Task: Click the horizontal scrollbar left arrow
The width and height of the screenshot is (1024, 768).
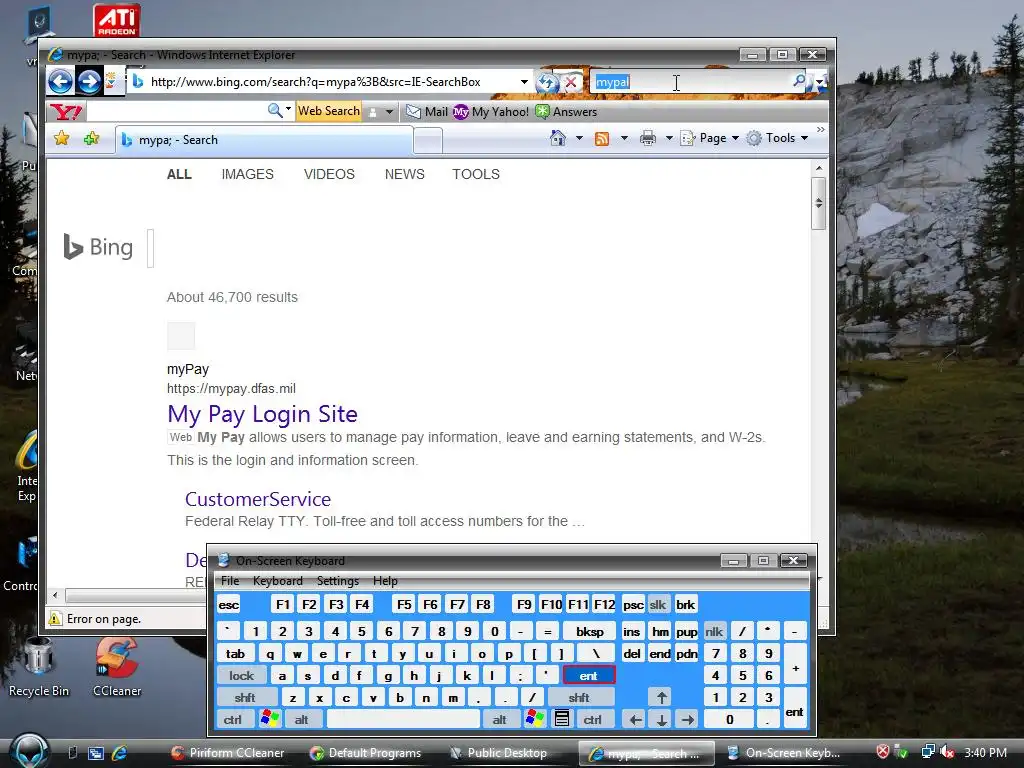Action: pyautogui.click(x=55, y=595)
